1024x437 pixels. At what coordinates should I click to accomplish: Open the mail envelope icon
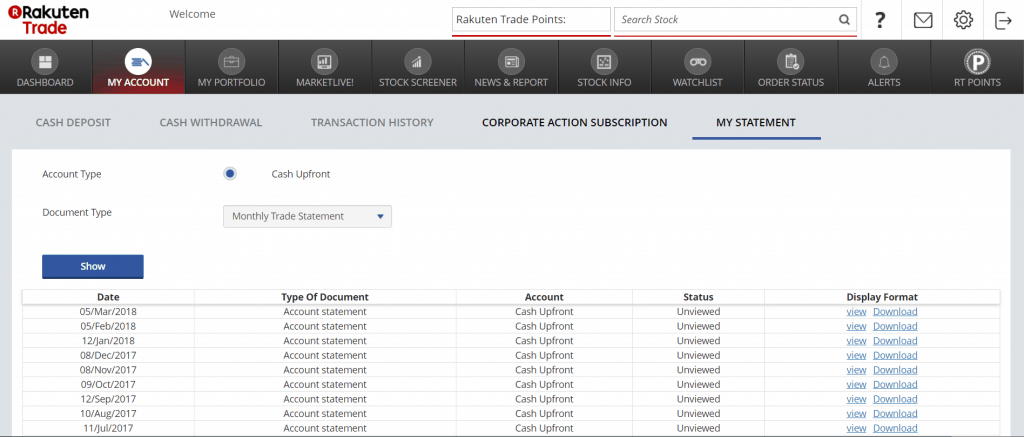coord(923,20)
